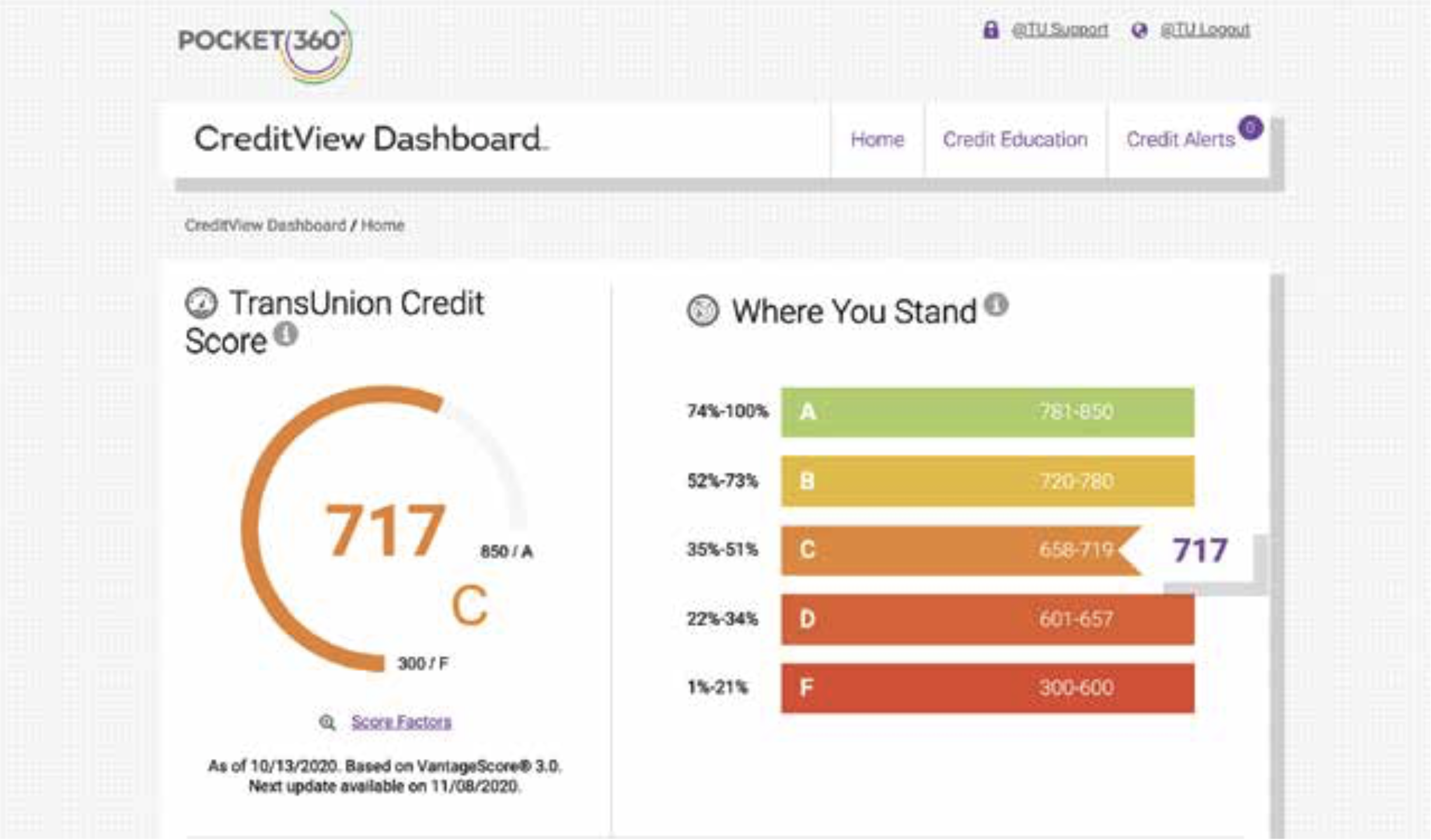The height and width of the screenshot is (840, 1431).
Task: Click the As of 10/13/2020 VantageScore text
Action: pyautogui.click(x=385, y=766)
